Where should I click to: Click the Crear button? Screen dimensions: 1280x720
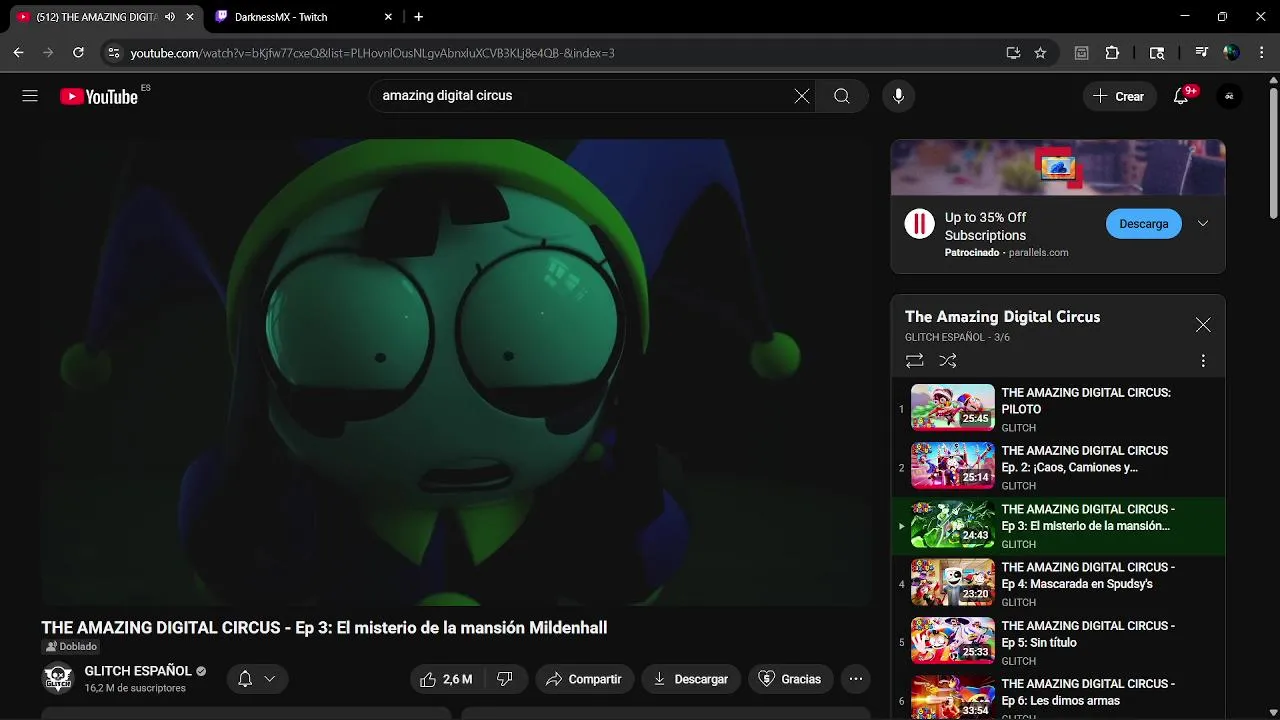pyautogui.click(x=1119, y=96)
